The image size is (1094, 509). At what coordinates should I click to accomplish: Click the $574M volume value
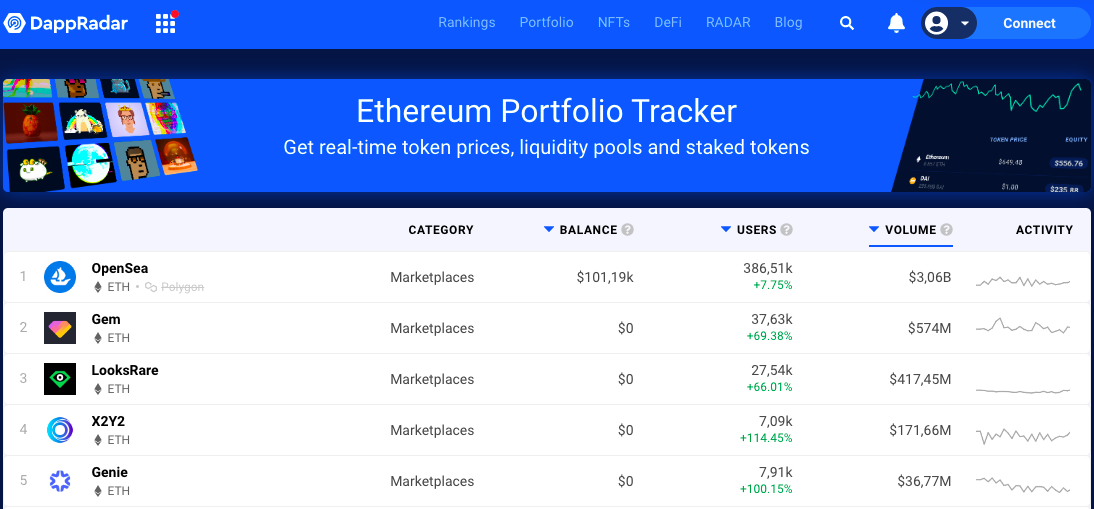[929, 328]
